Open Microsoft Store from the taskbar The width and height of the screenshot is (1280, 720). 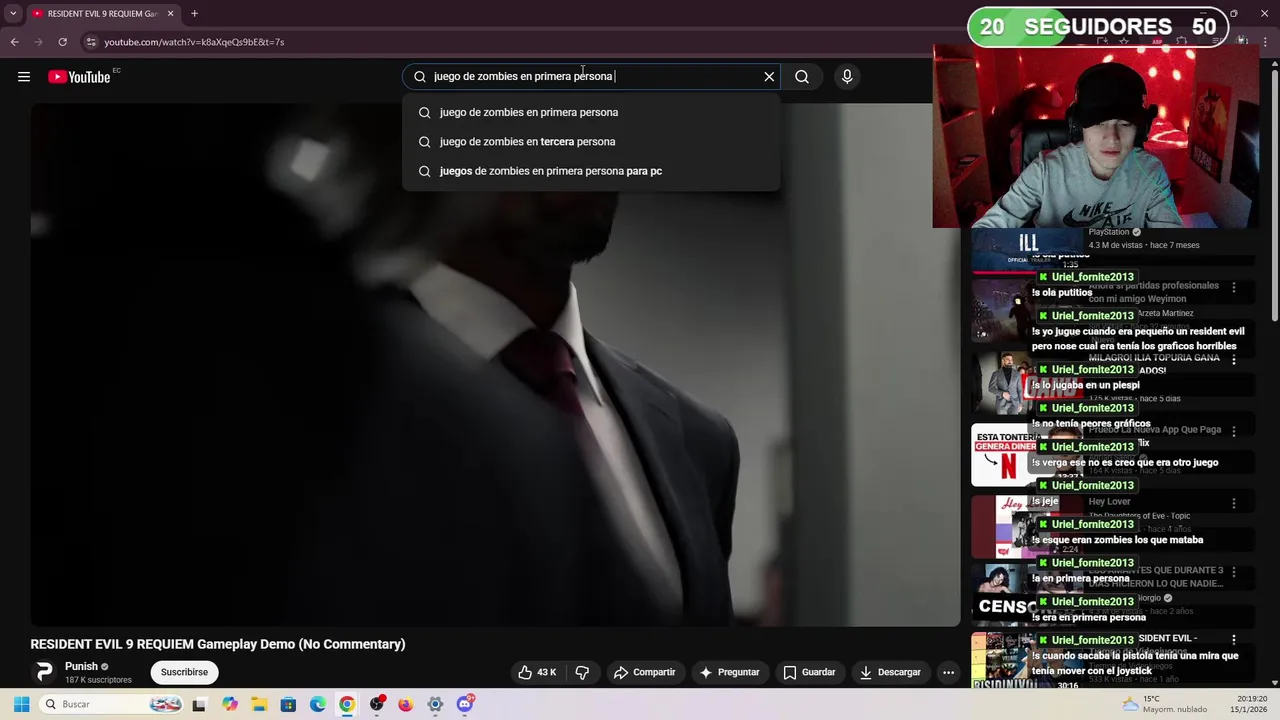point(288,704)
